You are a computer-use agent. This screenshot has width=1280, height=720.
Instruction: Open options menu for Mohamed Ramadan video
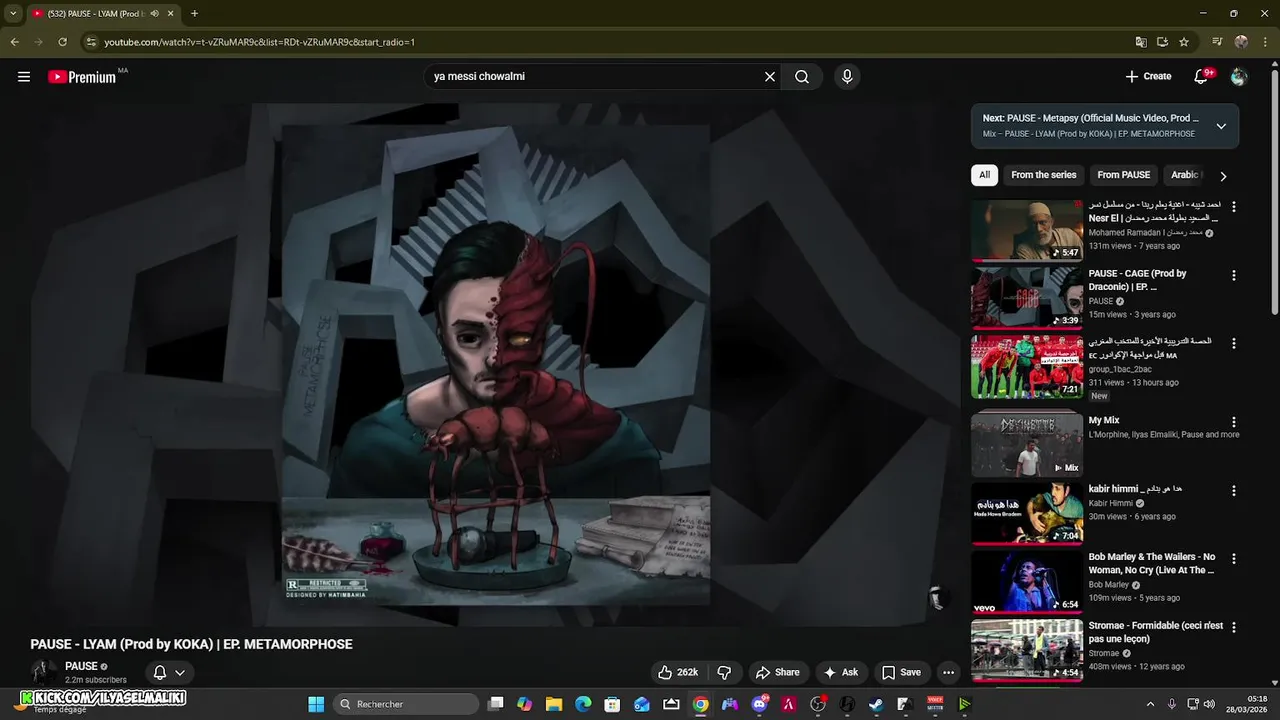[1234, 207]
